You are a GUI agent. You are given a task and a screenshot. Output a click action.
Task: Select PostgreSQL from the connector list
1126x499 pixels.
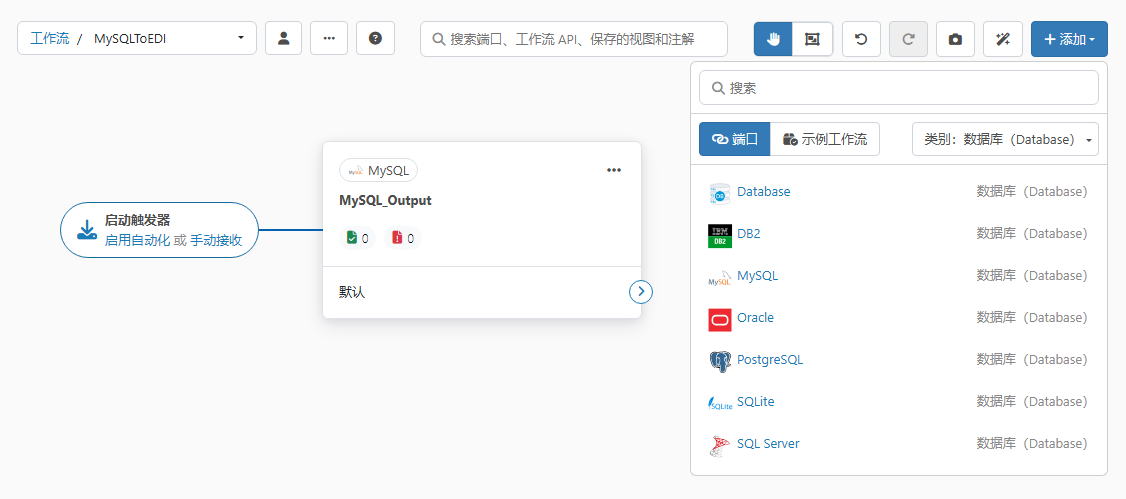pyautogui.click(x=769, y=360)
